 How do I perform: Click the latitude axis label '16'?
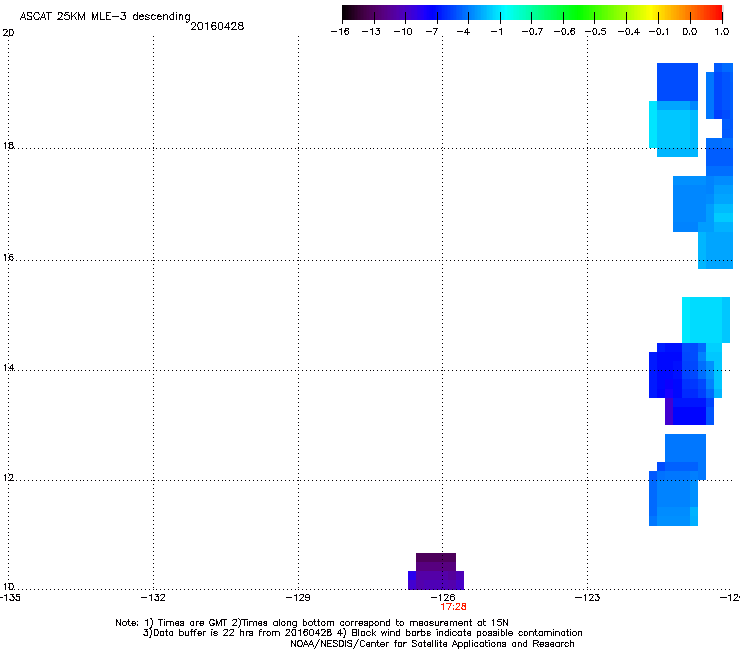pyautogui.click(x=8, y=257)
